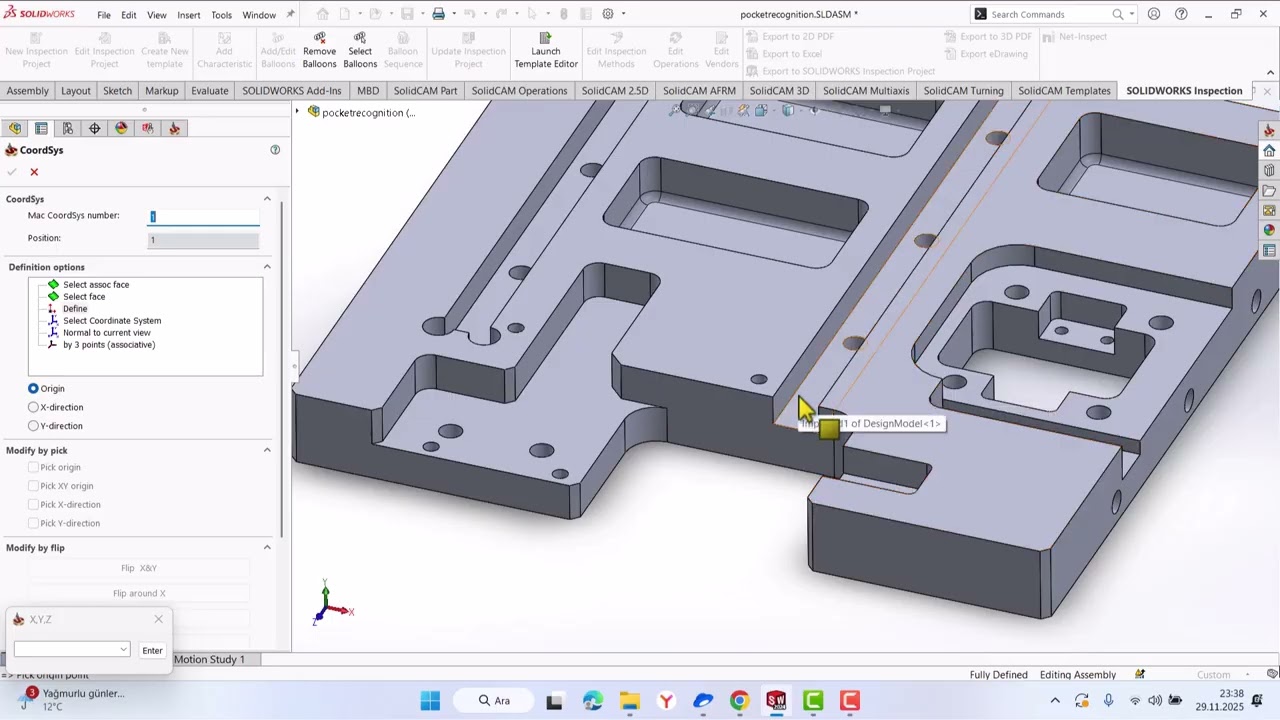Image resolution: width=1280 pixels, height=720 pixels.
Task: Open the File menu
Action: point(104,15)
